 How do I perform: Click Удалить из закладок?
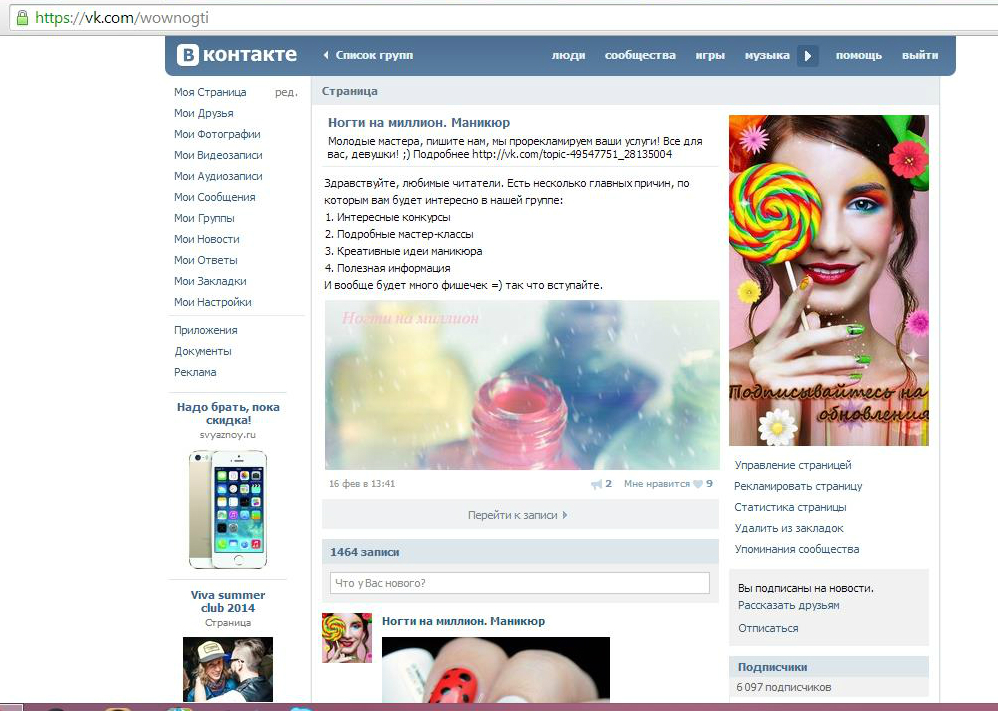[x=789, y=528]
